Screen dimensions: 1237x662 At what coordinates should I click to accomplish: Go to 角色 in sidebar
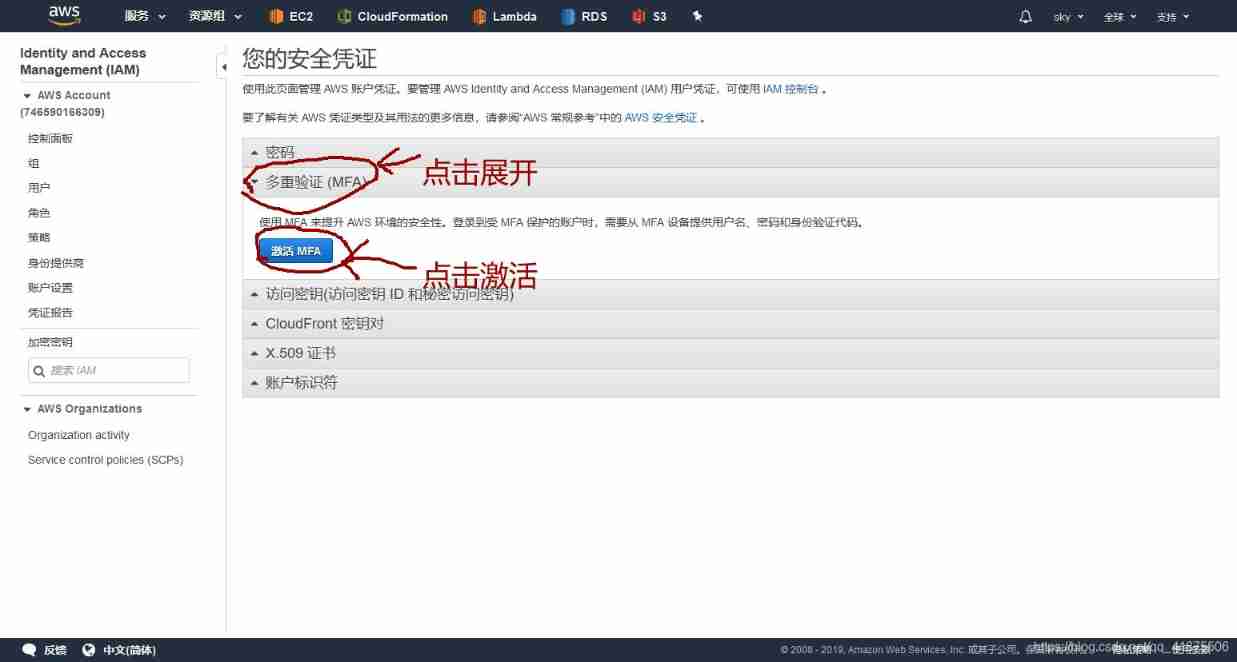tap(39, 213)
